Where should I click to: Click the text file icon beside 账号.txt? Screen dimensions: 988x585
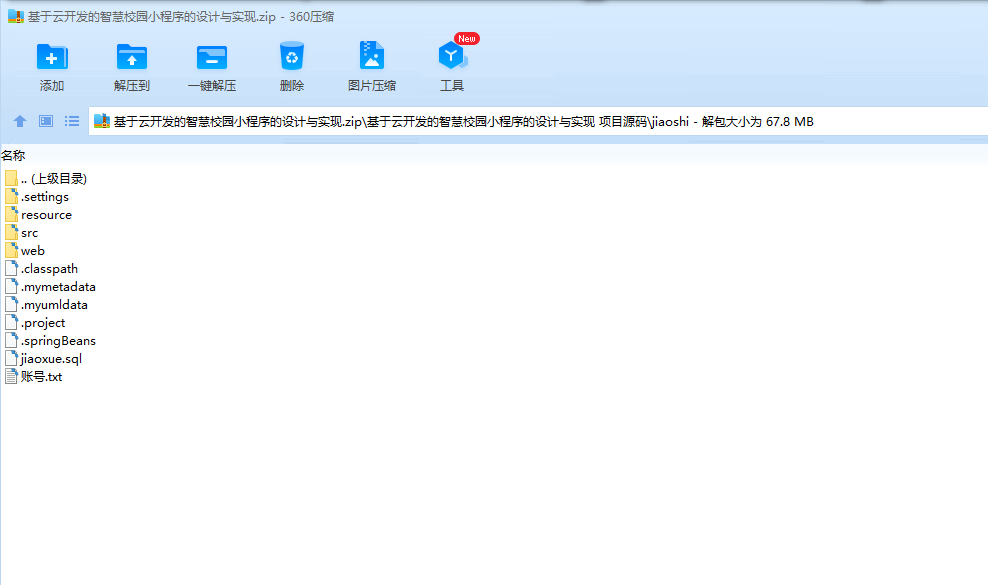(x=11, y=377)
